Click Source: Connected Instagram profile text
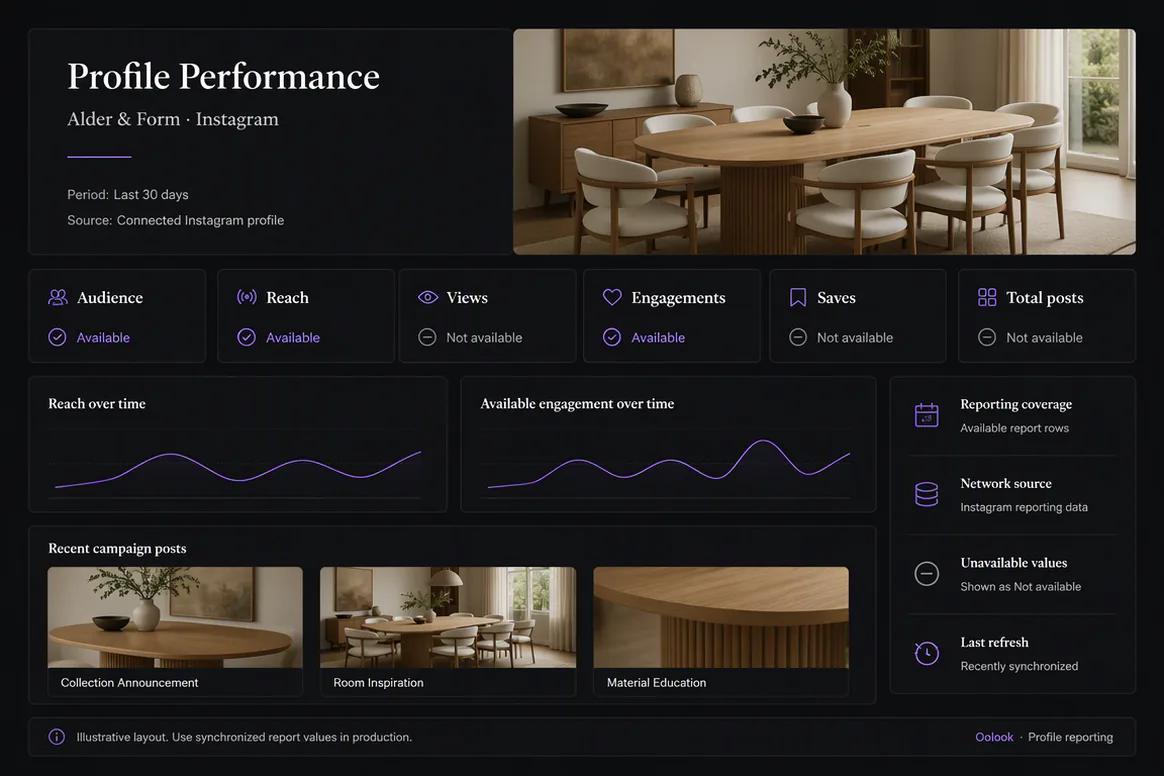Screen dimensions: 1164x776 (175, 220)
